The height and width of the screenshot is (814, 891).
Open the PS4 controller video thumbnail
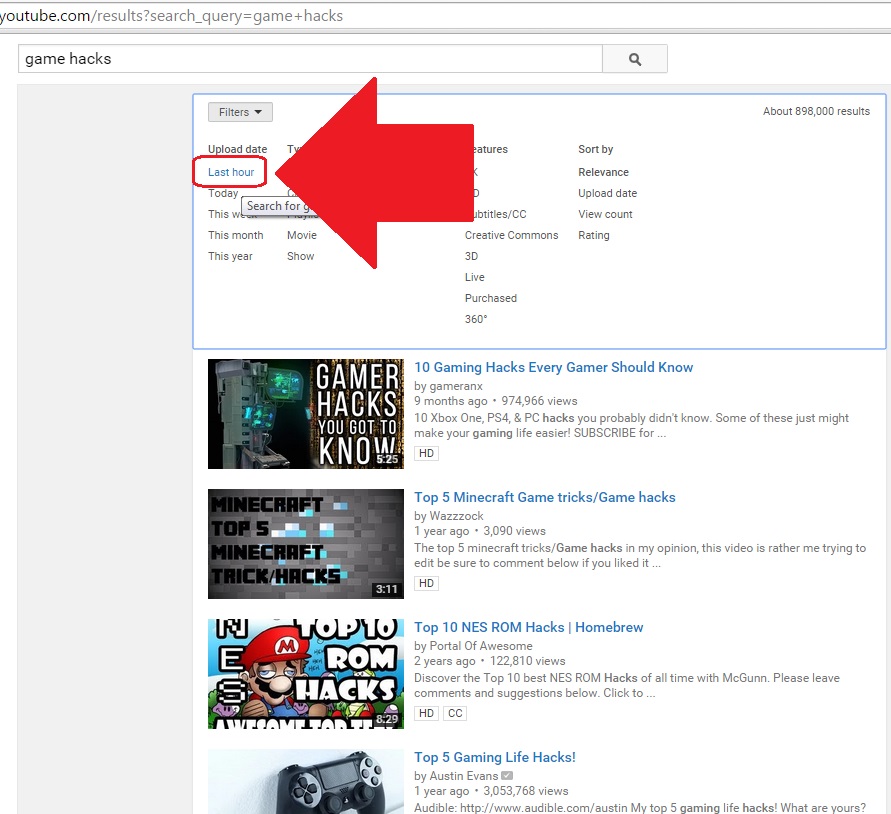pos(306,782)
